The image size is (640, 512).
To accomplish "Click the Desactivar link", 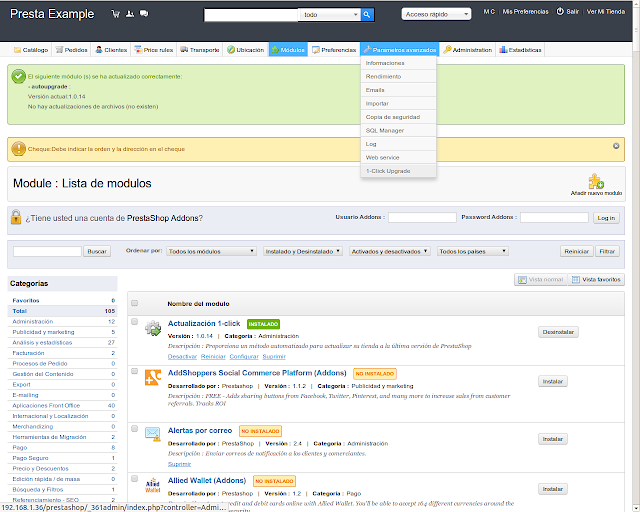I will [182, 356].
